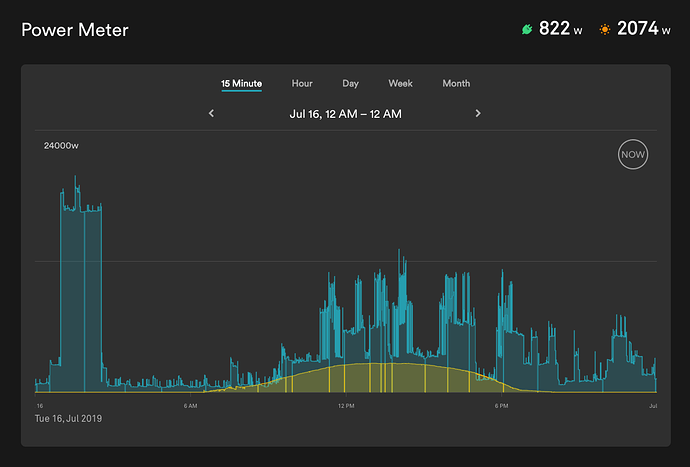The width and height of the screenshot is (690, 467).
Task: Select the 12 PM marker on time axis
Action: [x=346, y=406]
